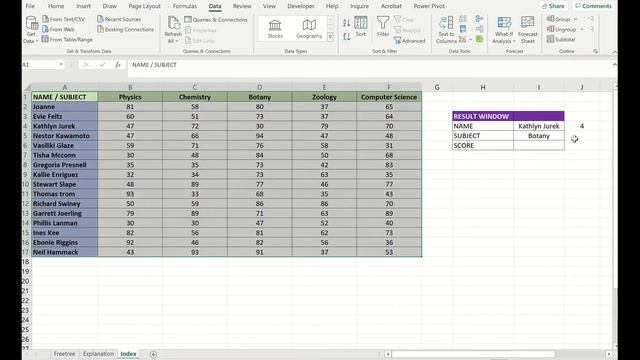Click the Flash Fill icon

463,19
